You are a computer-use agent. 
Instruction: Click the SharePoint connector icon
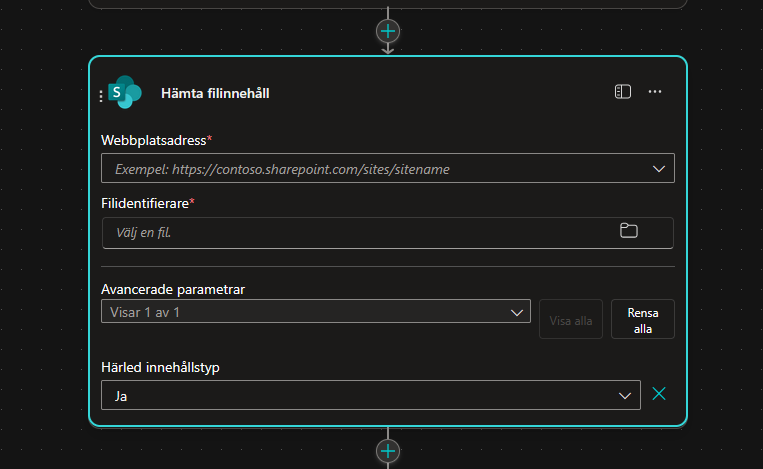point(125,92)
